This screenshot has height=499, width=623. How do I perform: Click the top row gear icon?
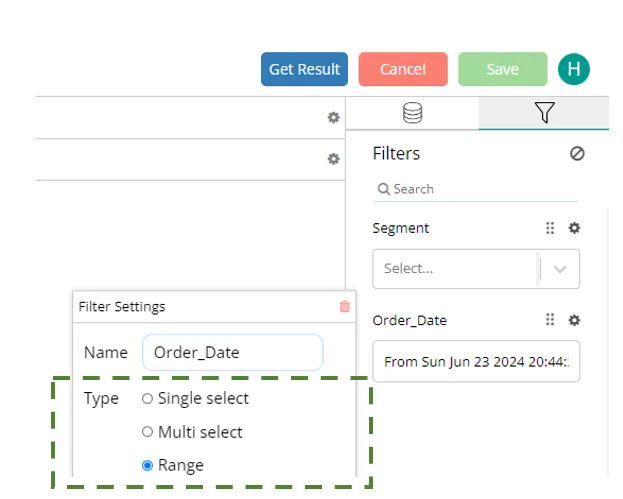[334, 117]
